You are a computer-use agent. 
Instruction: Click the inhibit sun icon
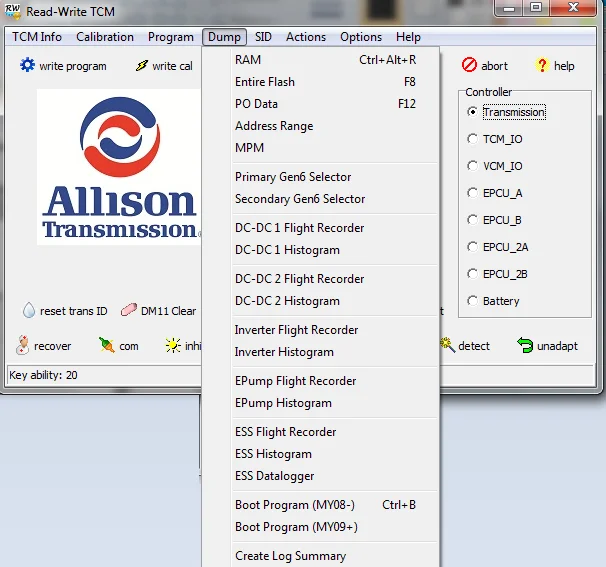click(173, 345)
